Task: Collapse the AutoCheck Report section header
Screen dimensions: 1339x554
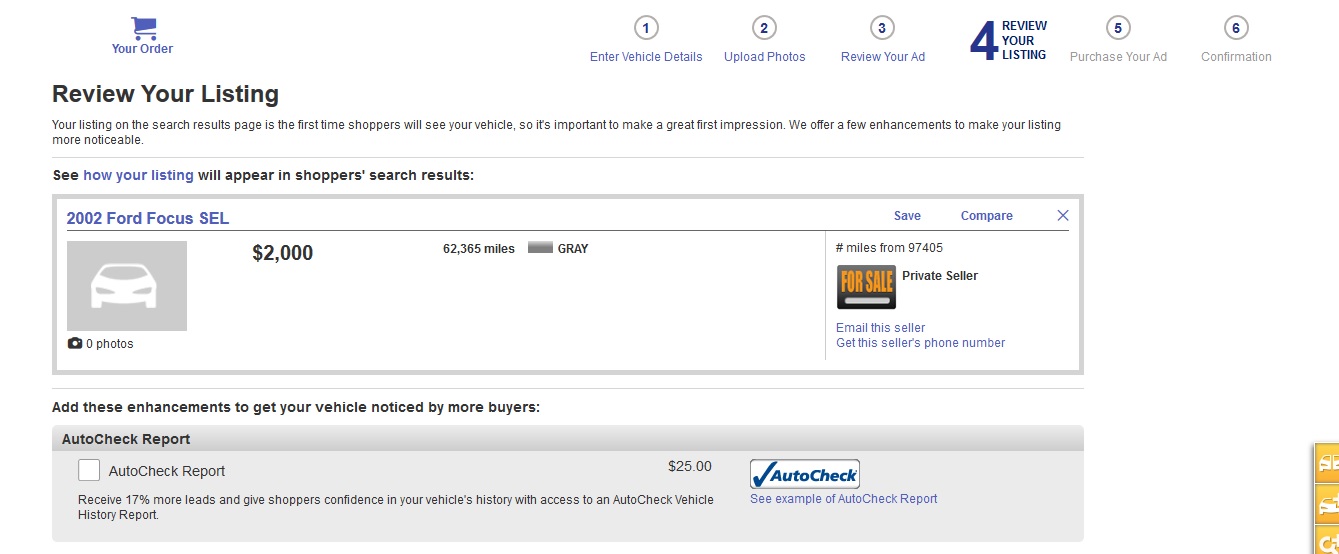Action: [567, 438]
